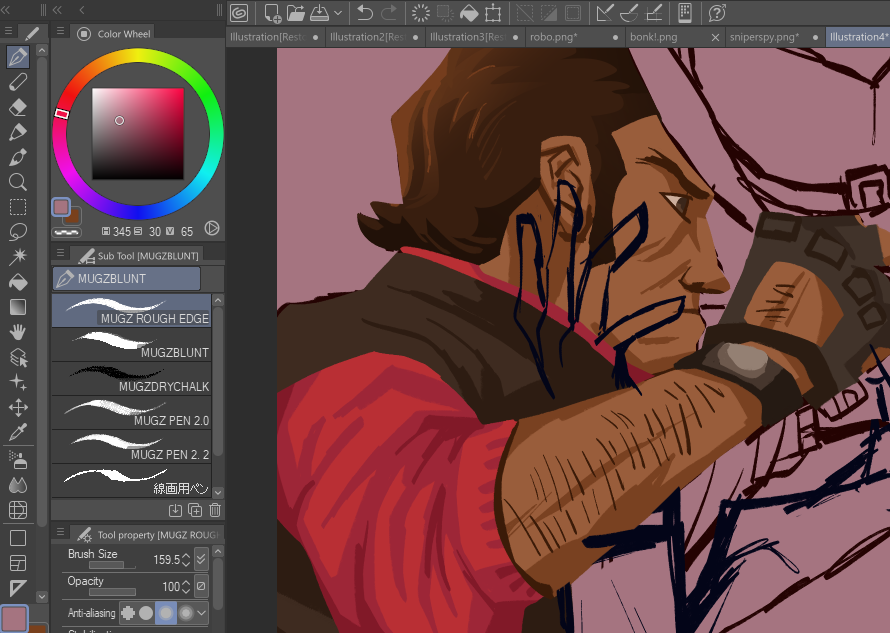Viewport: 890px width, 633px height.
Task: Expand the Save options dropdown arrow
Action: [x=338, y=12]
